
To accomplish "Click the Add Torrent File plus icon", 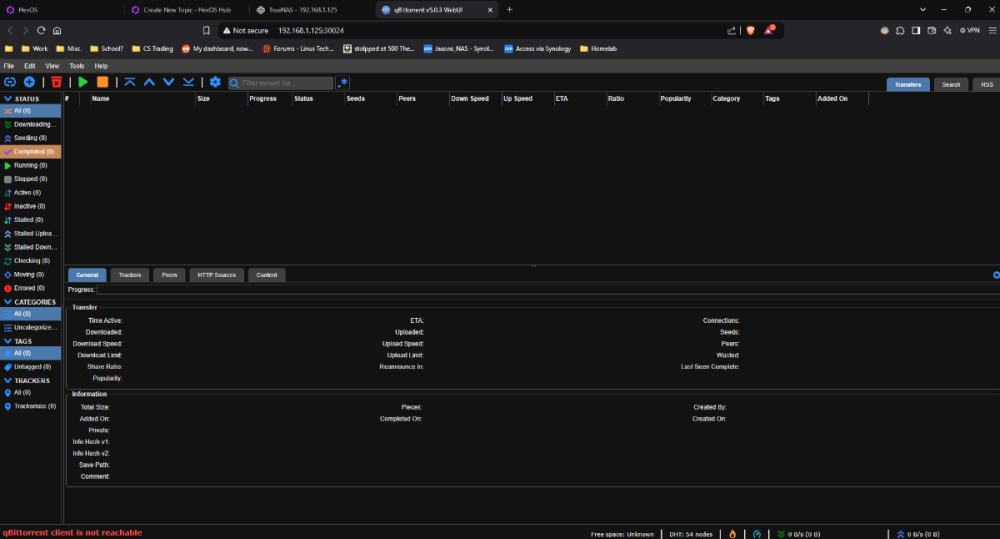I will [x=29, y=82].
